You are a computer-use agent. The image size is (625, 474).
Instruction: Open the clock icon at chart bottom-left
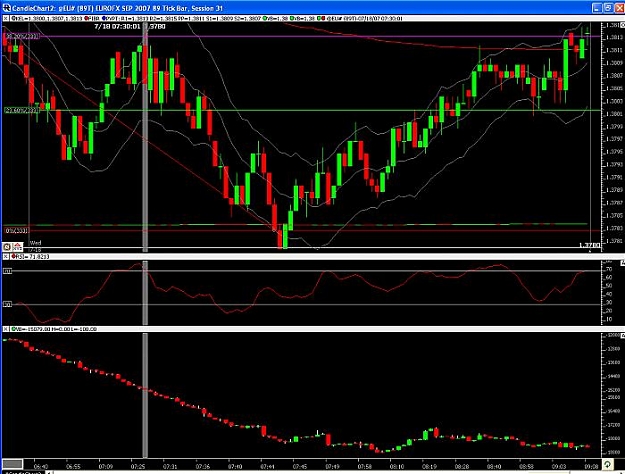8,247
